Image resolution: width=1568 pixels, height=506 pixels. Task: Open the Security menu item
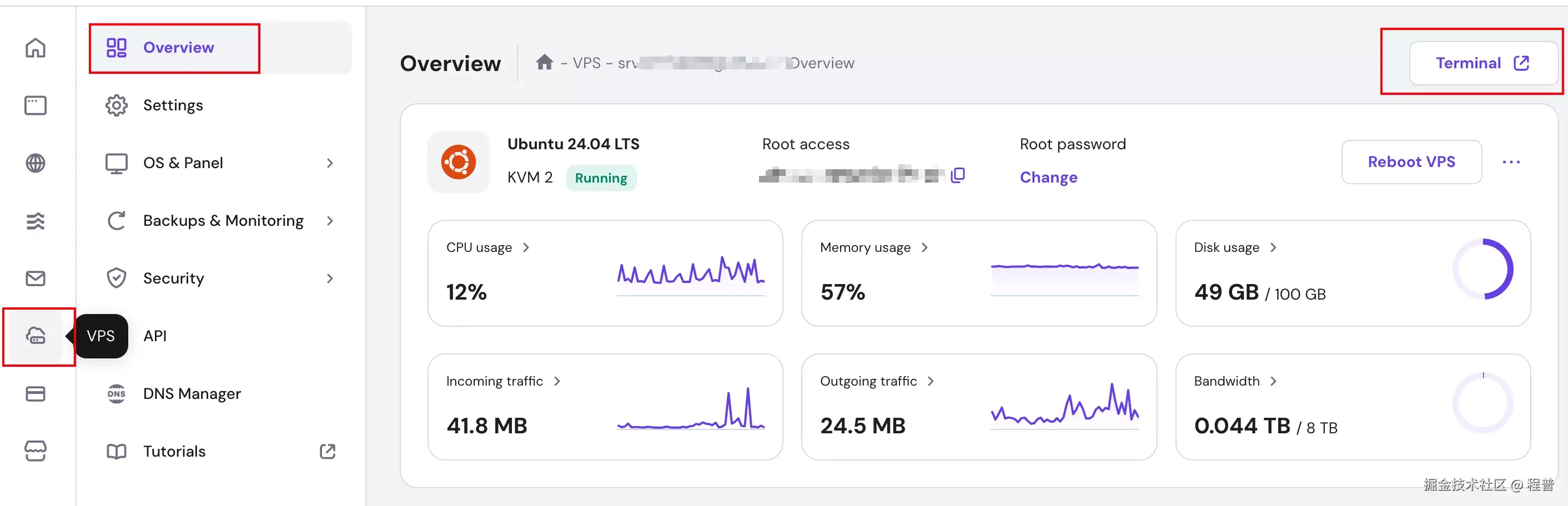click(x=220, y=279)
